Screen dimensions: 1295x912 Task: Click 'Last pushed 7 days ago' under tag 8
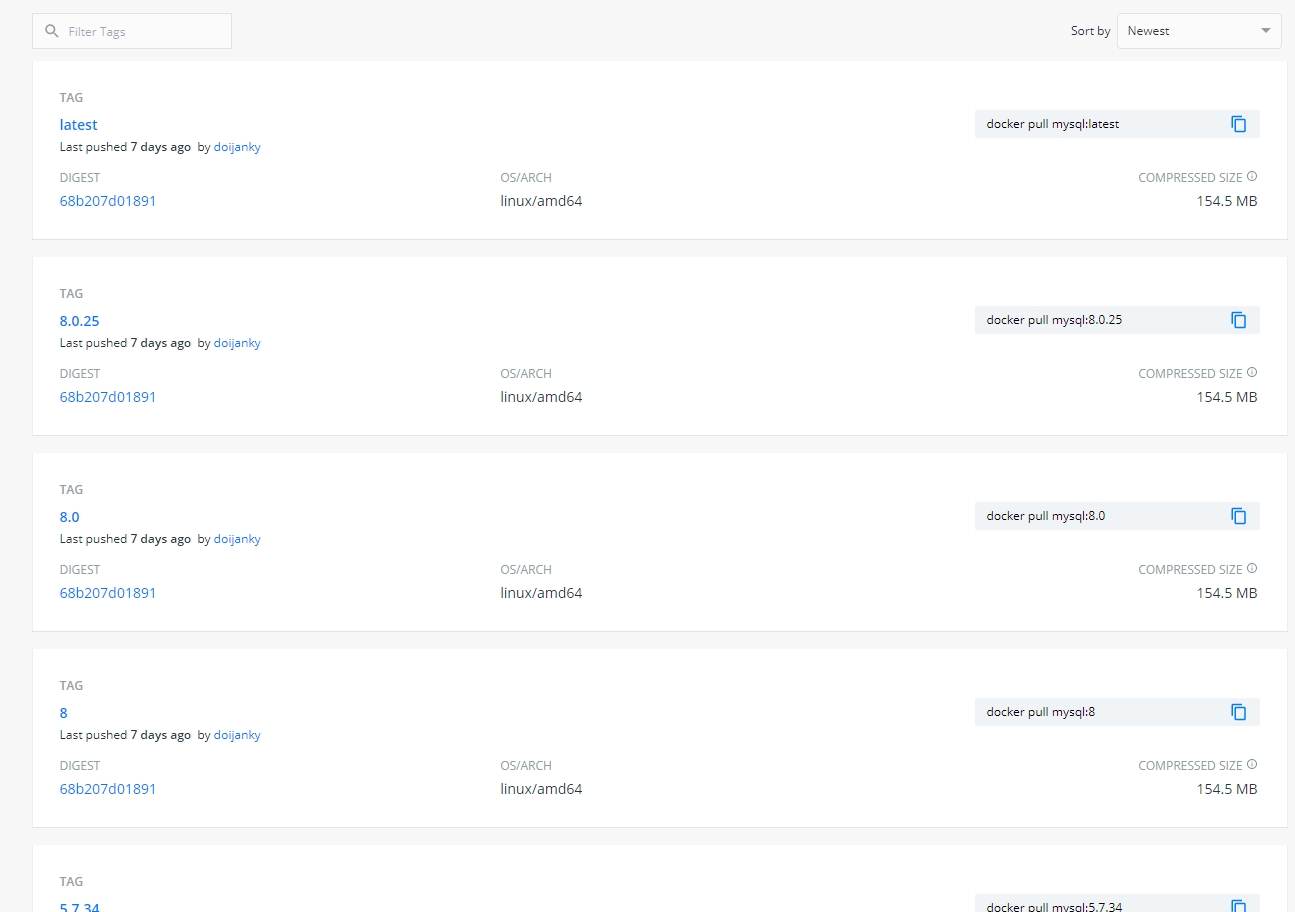(125, 735)
